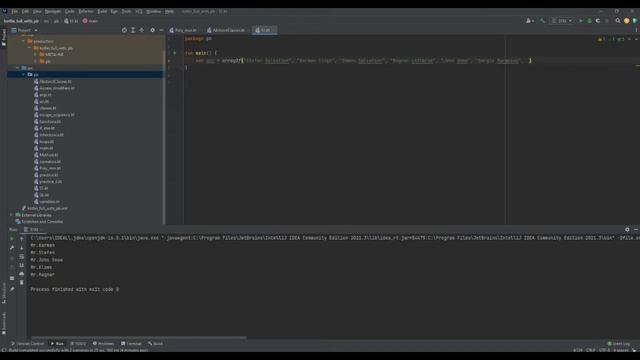Rerun the program from the Run panel
The image size is (640, 360).
12,239
